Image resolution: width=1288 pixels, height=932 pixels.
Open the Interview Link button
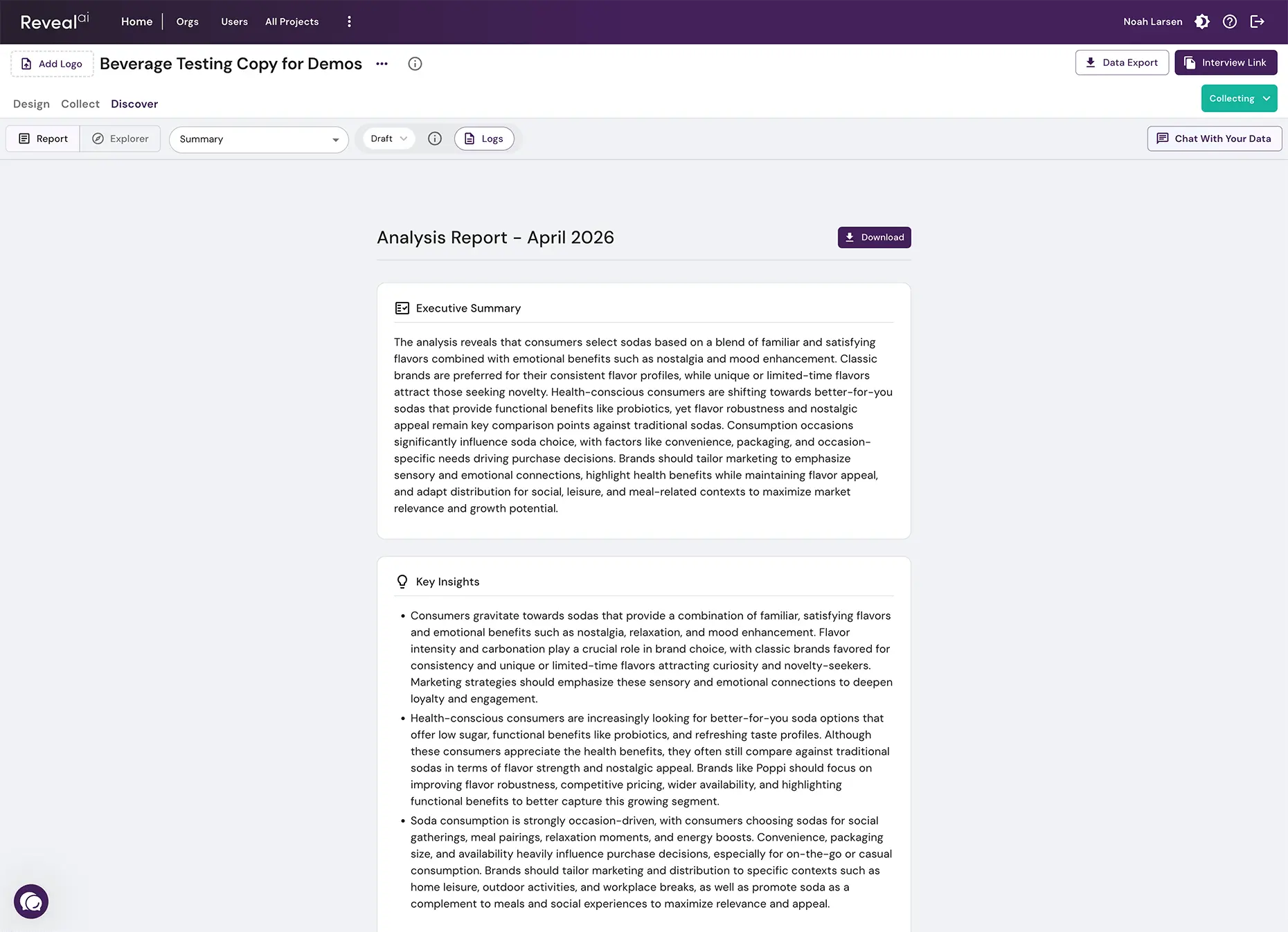(x=1226, y=62)
